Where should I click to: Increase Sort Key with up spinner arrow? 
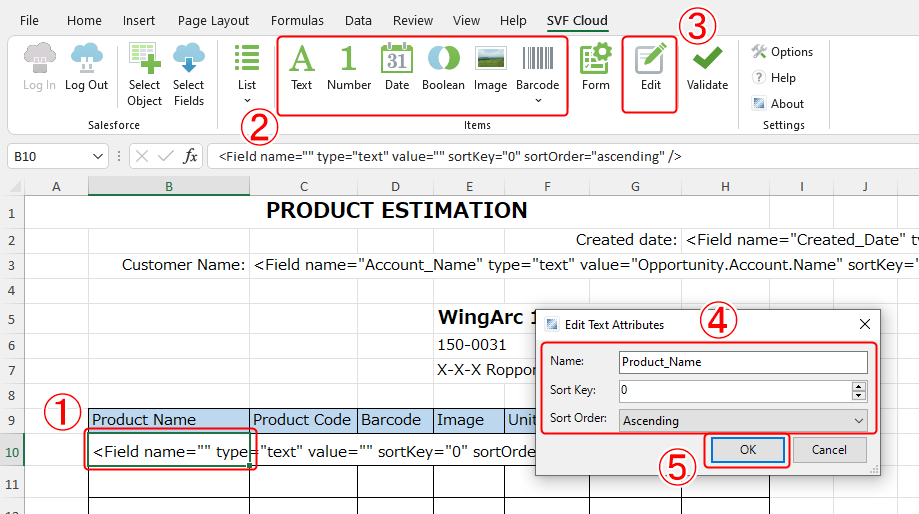pos(858,386)
